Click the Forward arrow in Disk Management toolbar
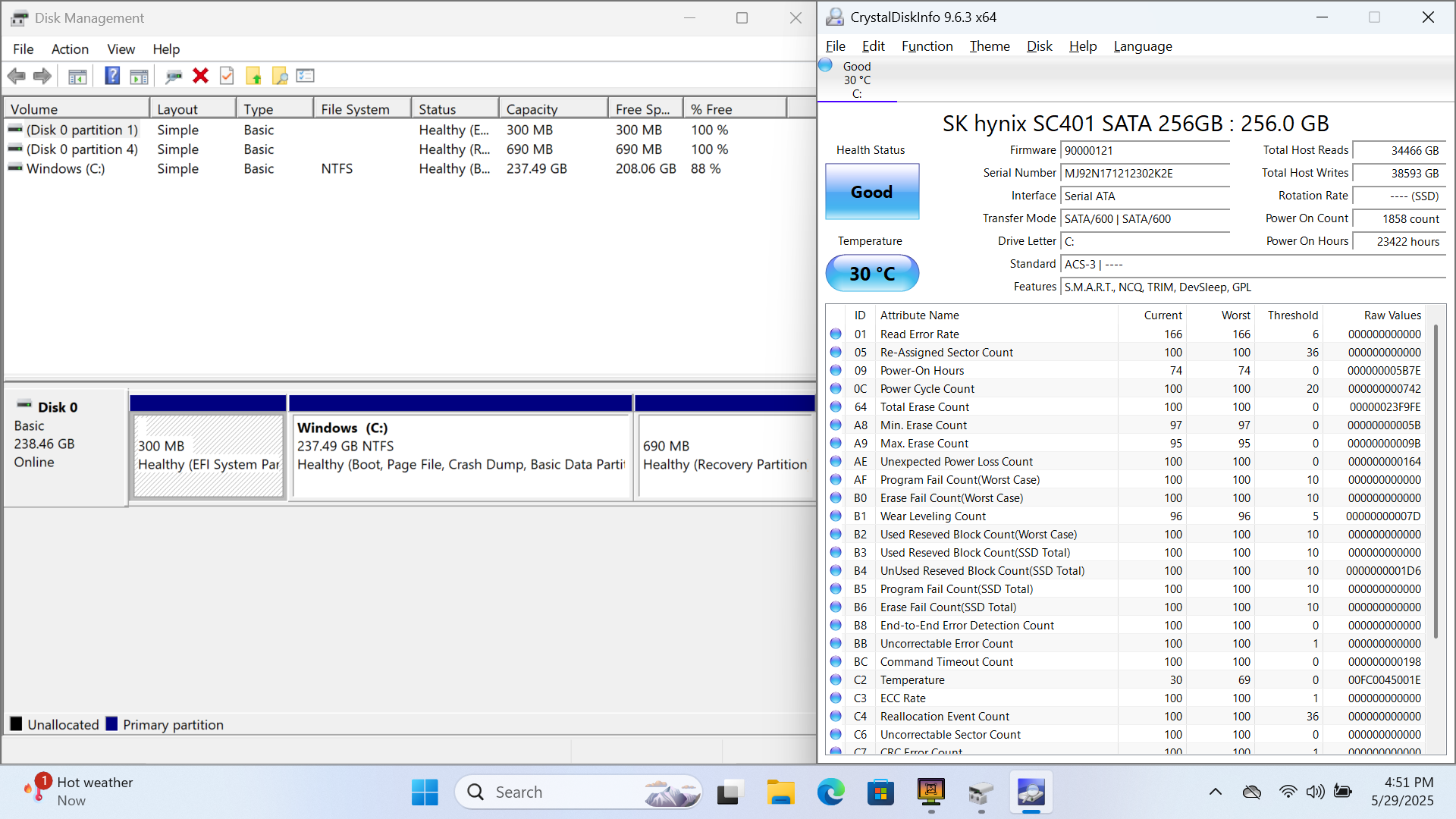The height and width of the screenshot is (819, 1456). click(x=42, y=76)
